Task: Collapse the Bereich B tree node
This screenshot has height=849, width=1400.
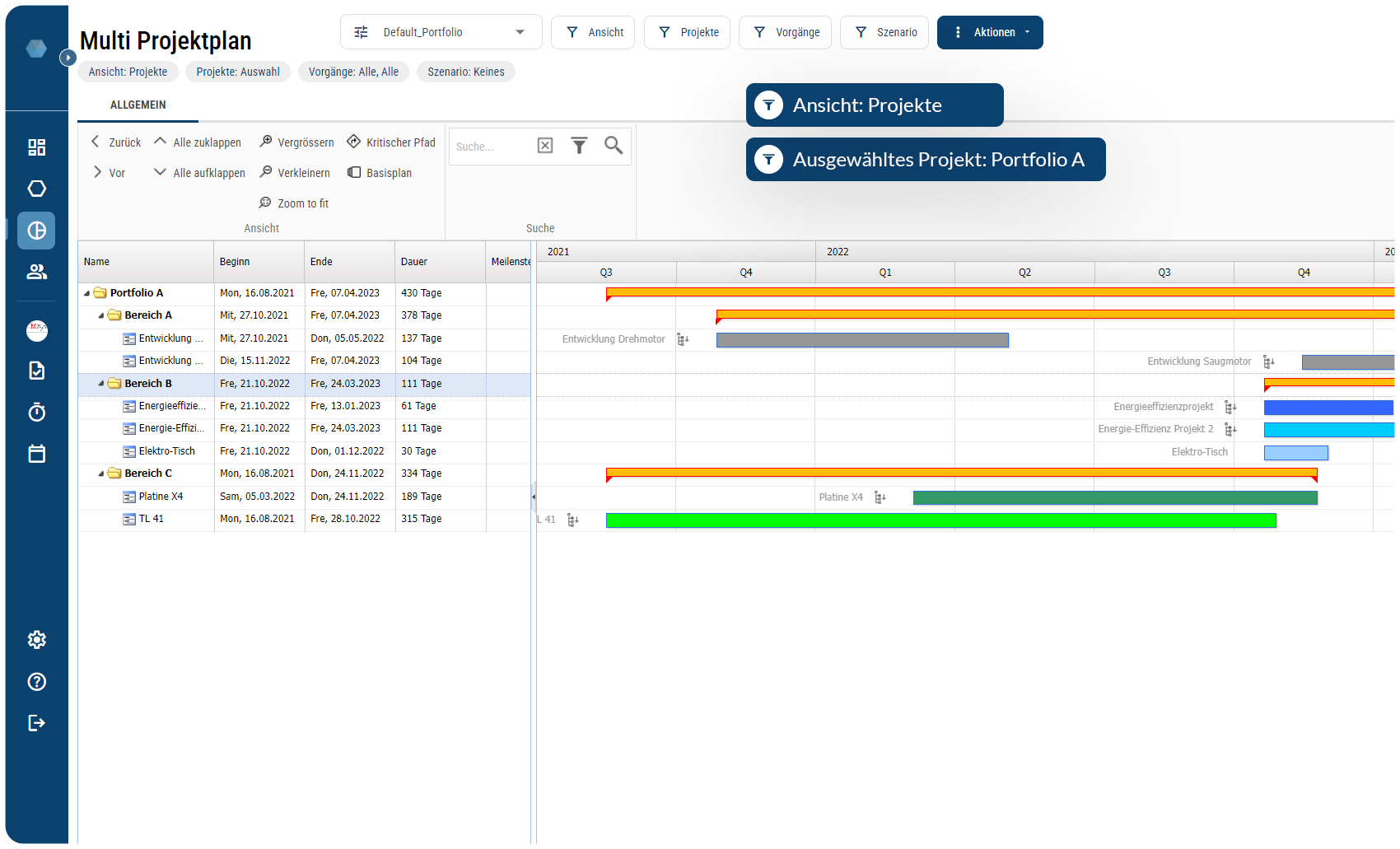Action: [x=101, y=384]
